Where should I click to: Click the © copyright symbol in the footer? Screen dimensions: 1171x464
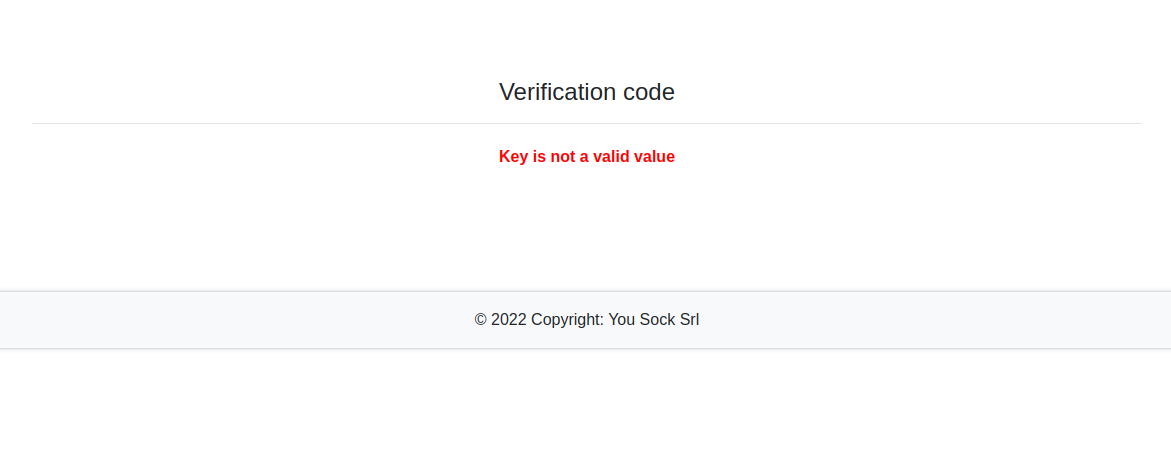click(480, 320)
